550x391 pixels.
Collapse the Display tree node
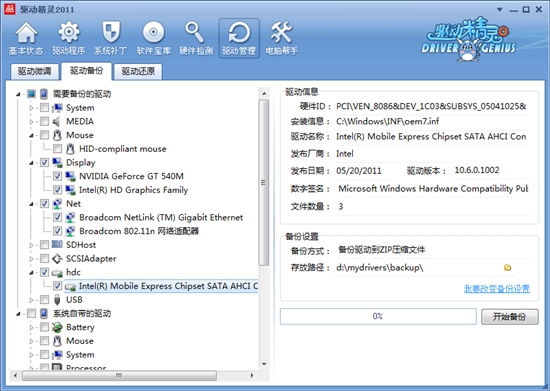pyautogui.click(x=32, y=163)
